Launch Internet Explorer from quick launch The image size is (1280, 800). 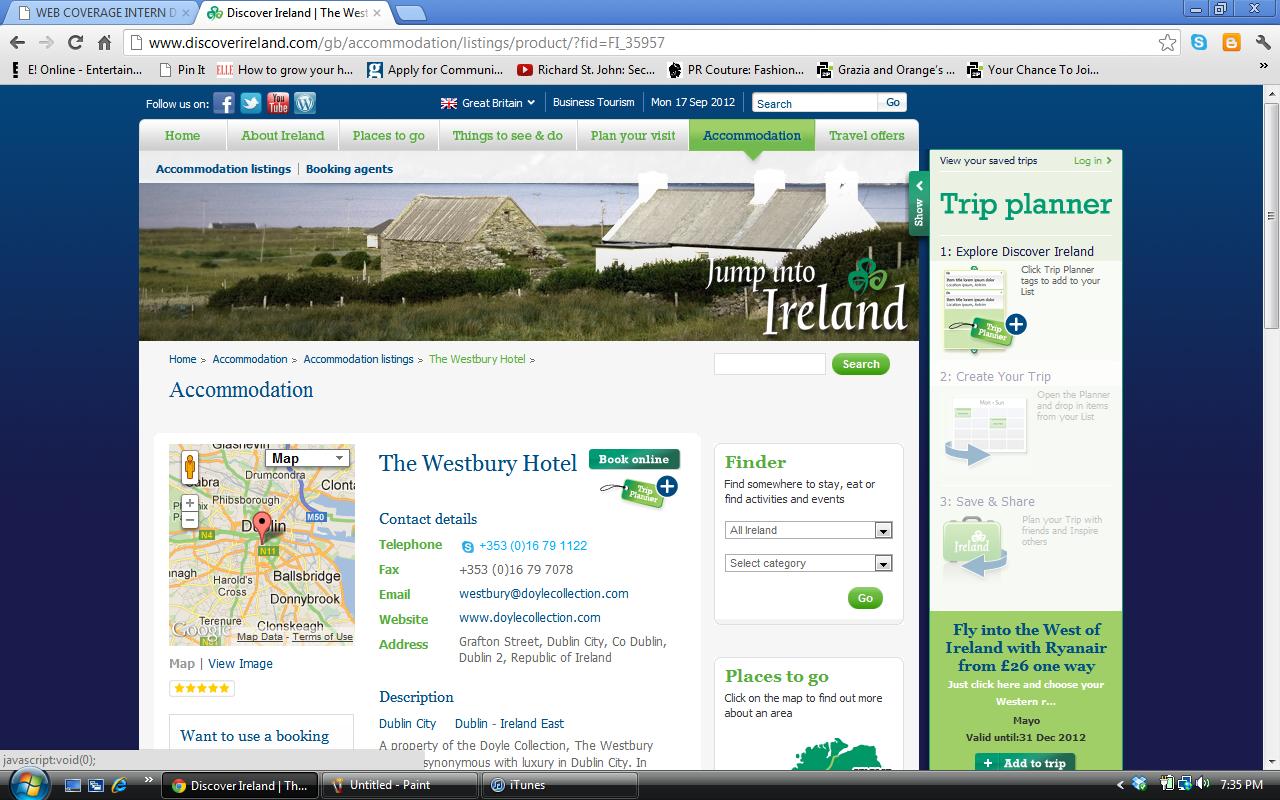(119, 785)
